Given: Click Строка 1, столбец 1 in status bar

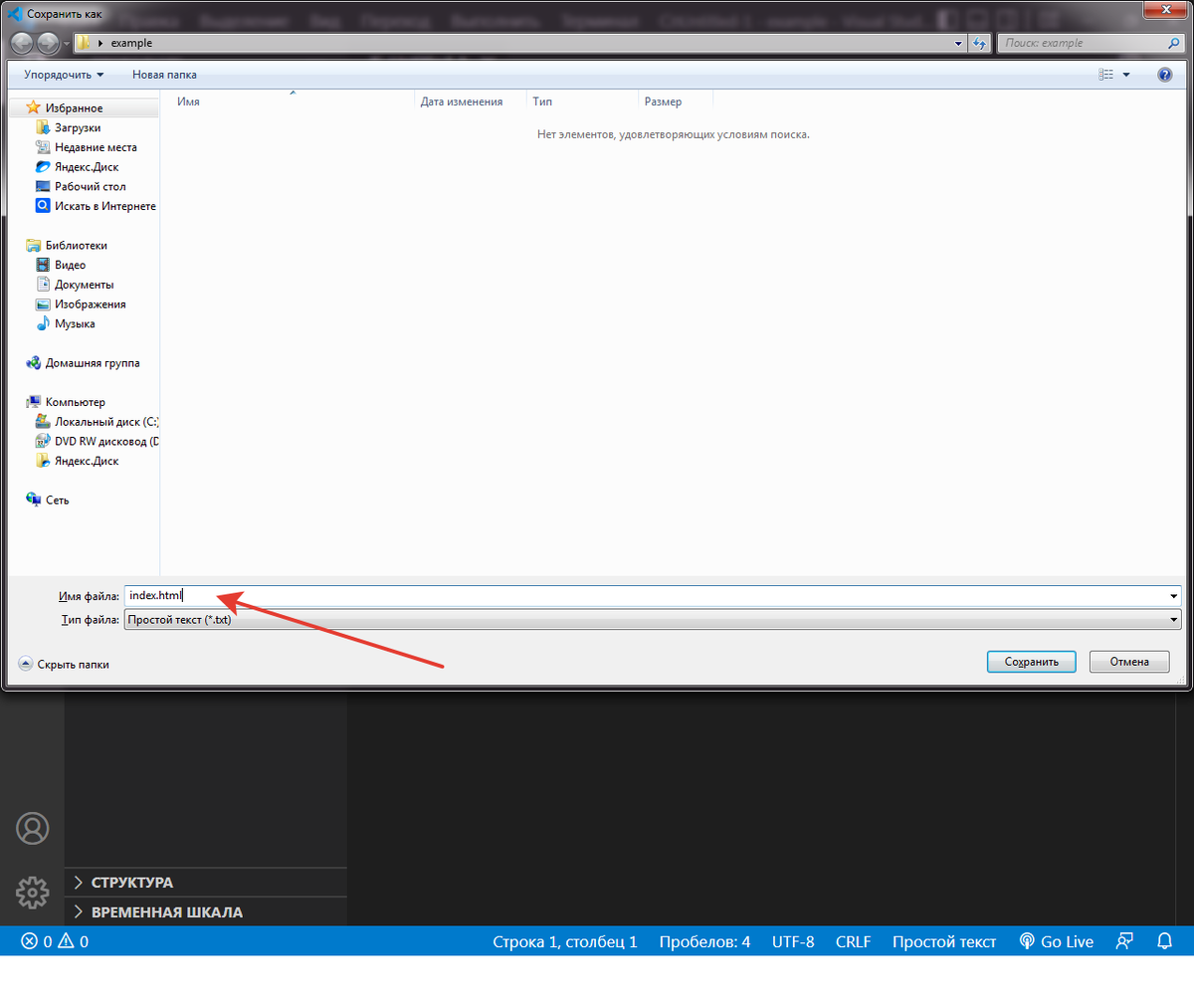Looking at the screenshot, I should (x=565, y=941).
